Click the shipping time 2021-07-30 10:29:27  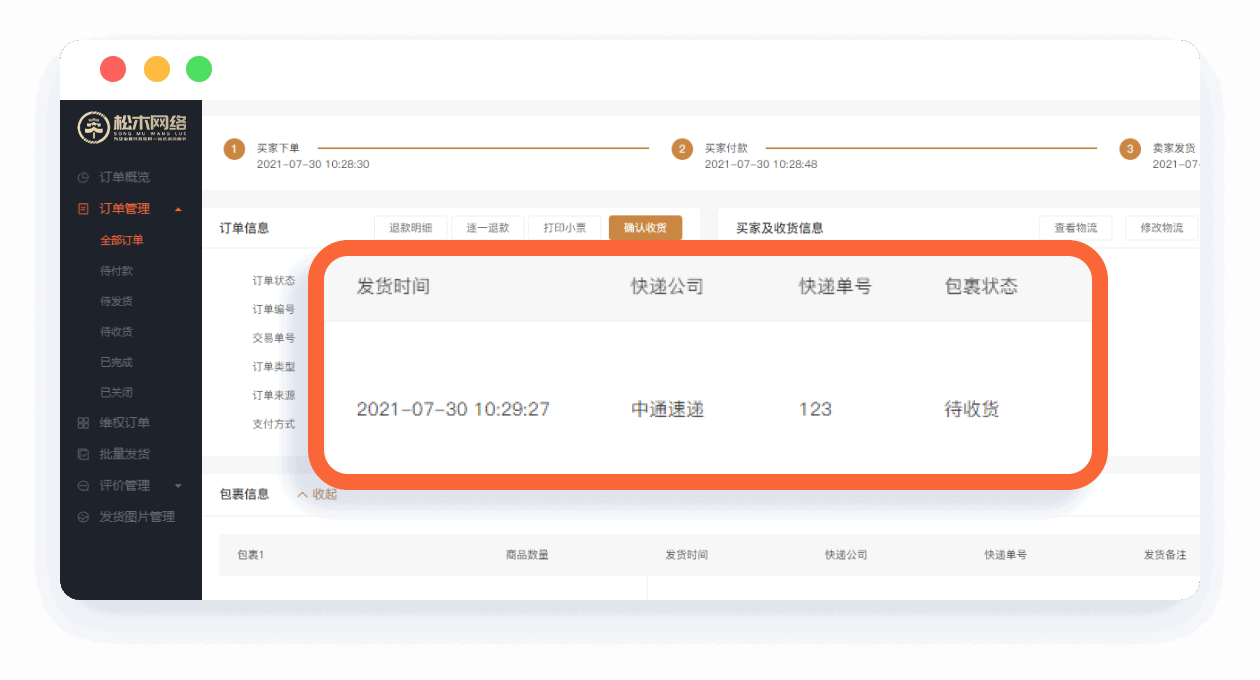(453, 409)
